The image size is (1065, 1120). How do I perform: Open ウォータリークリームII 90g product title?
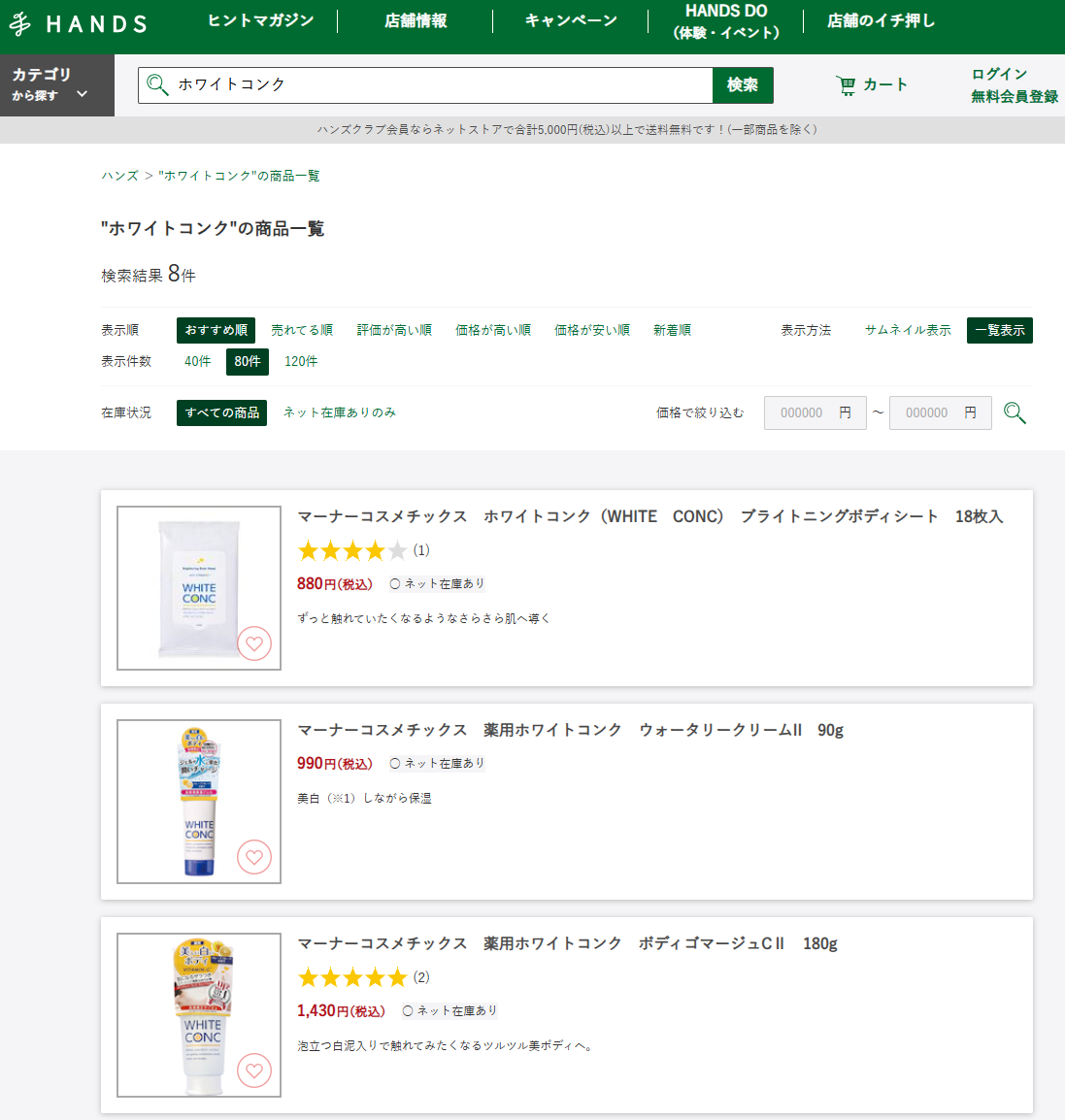570,730
